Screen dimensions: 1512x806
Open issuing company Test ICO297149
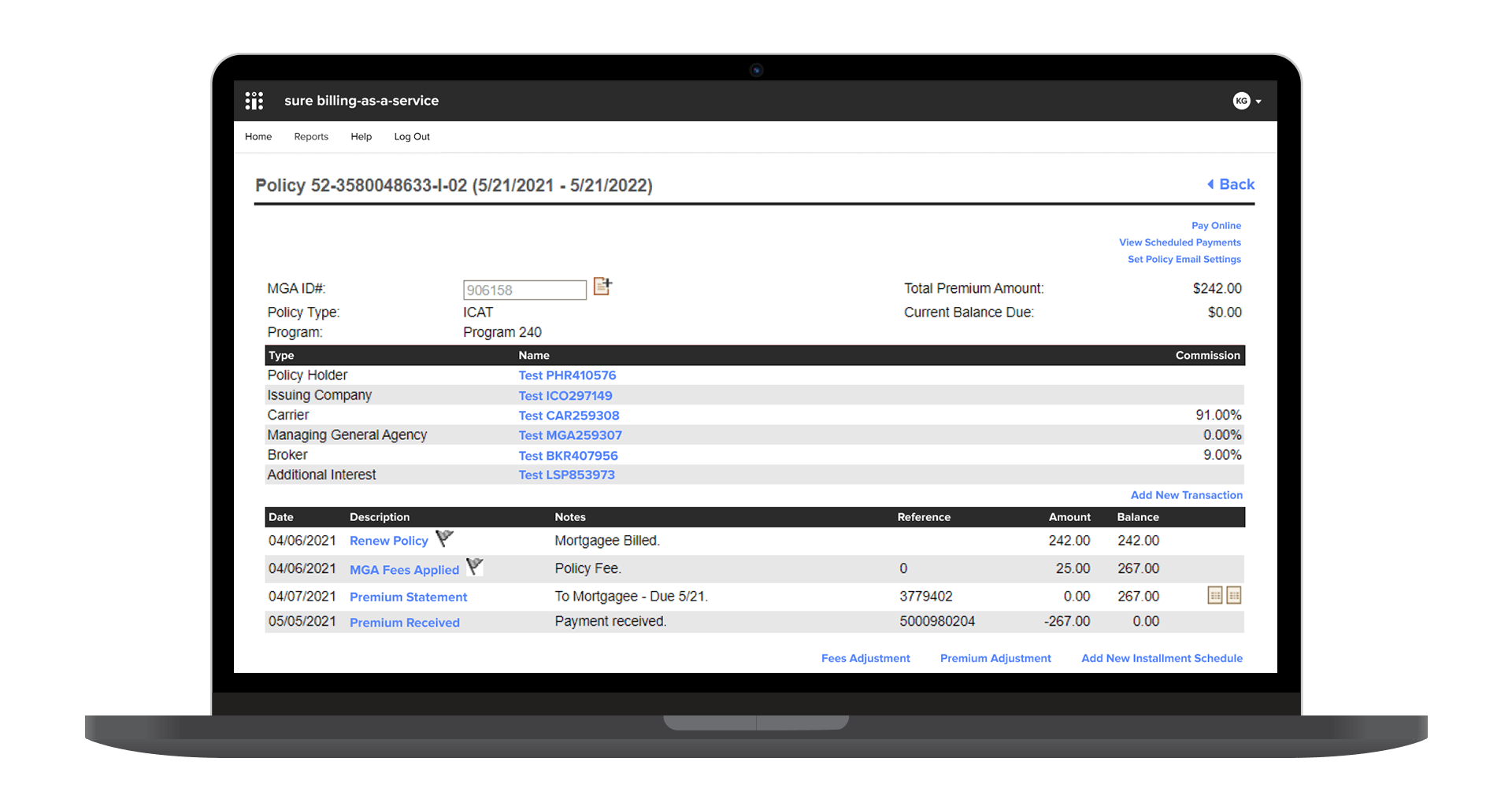click(x=565, y=396)
